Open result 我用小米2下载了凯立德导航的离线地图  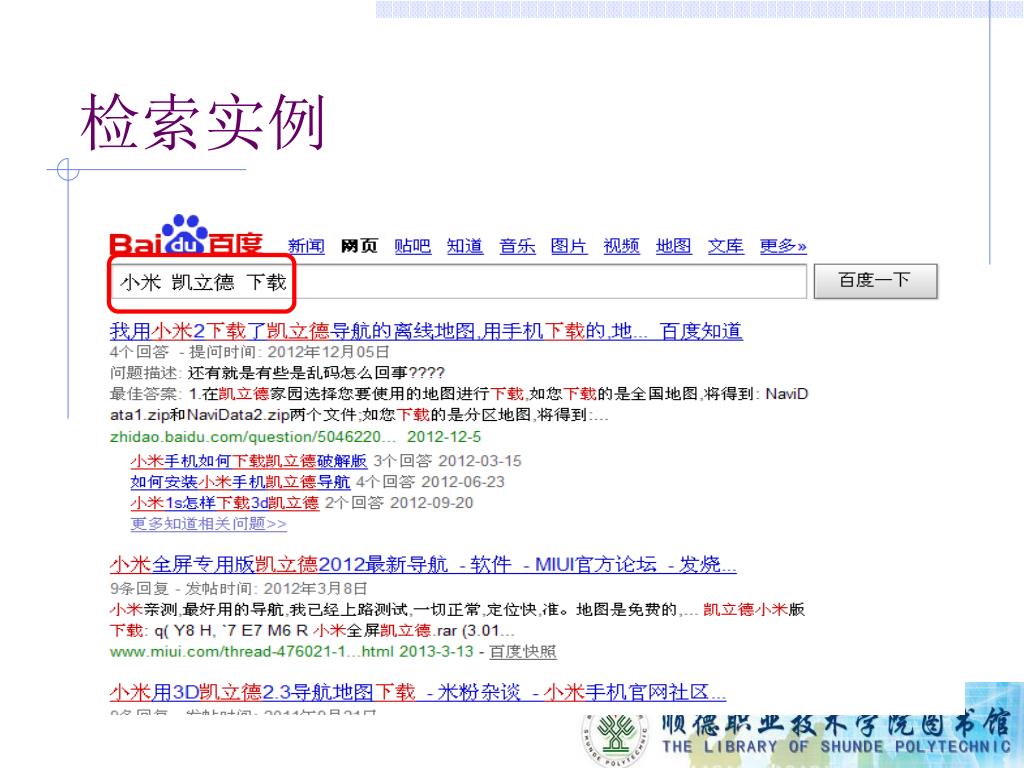[426, 331]
